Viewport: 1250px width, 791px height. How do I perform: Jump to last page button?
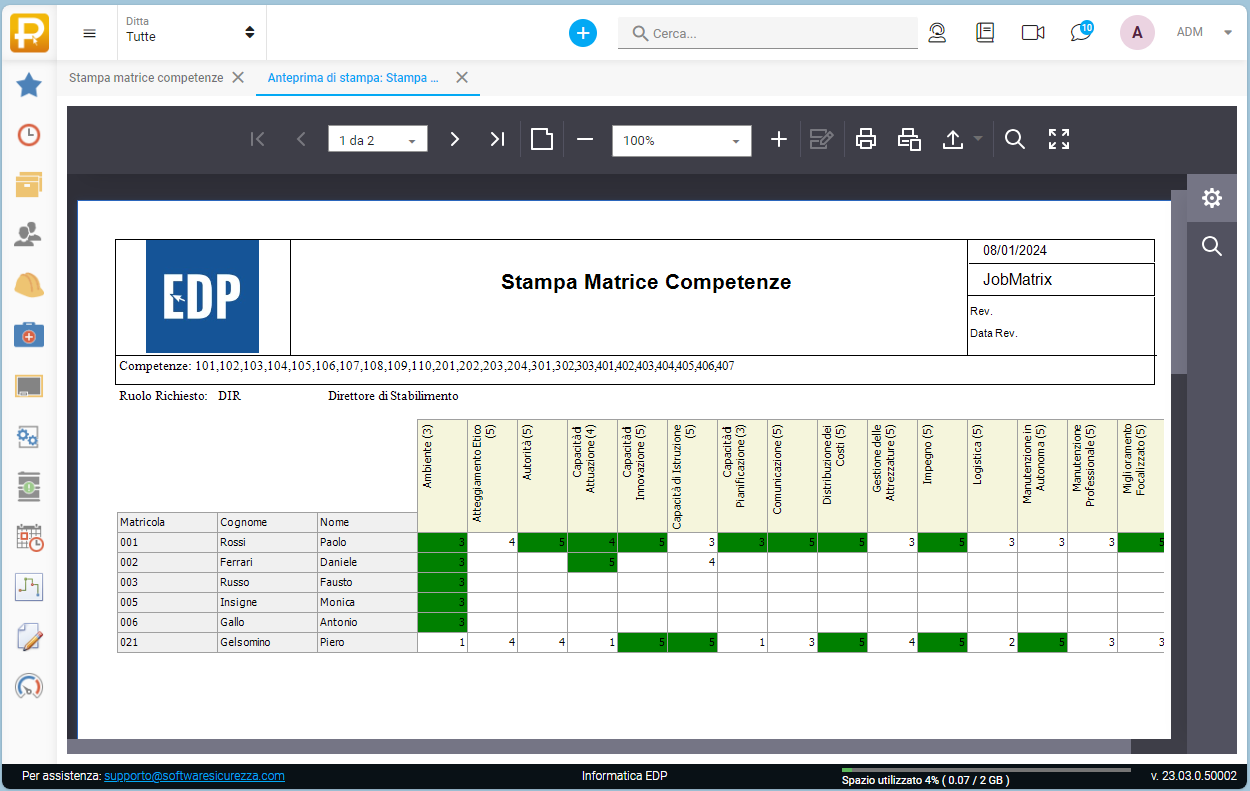coord(497,140)
